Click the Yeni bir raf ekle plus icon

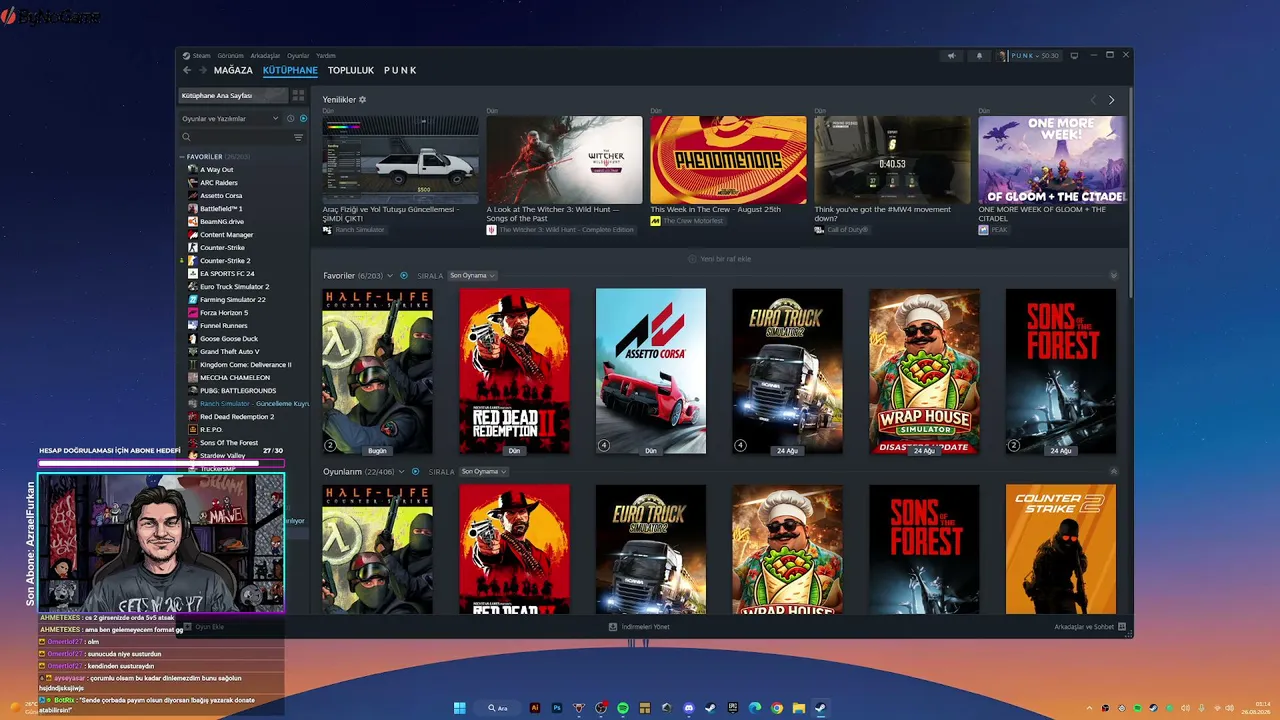[x=692, y=259]
